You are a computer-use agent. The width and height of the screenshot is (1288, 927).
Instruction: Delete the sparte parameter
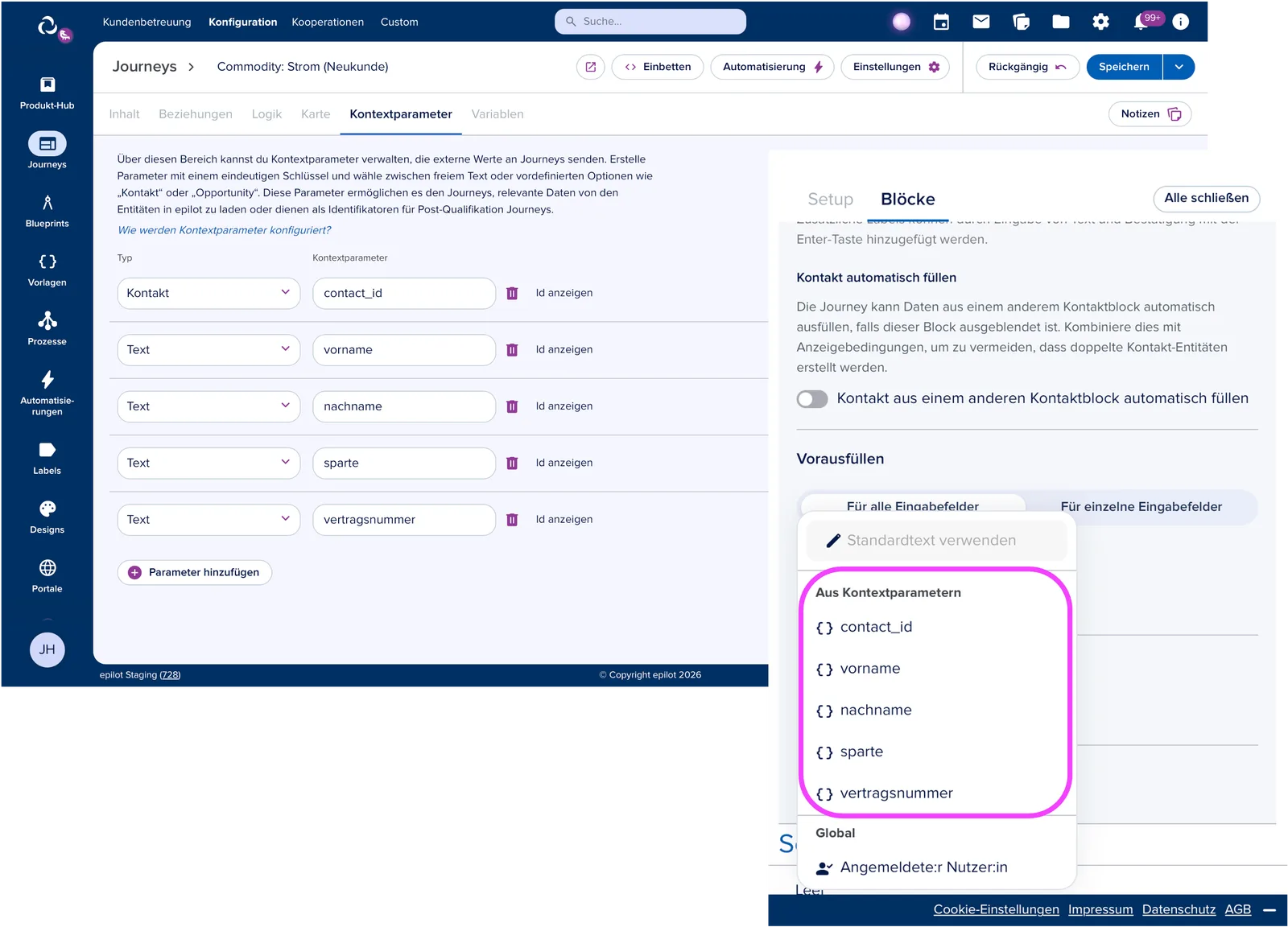point(512,463)
